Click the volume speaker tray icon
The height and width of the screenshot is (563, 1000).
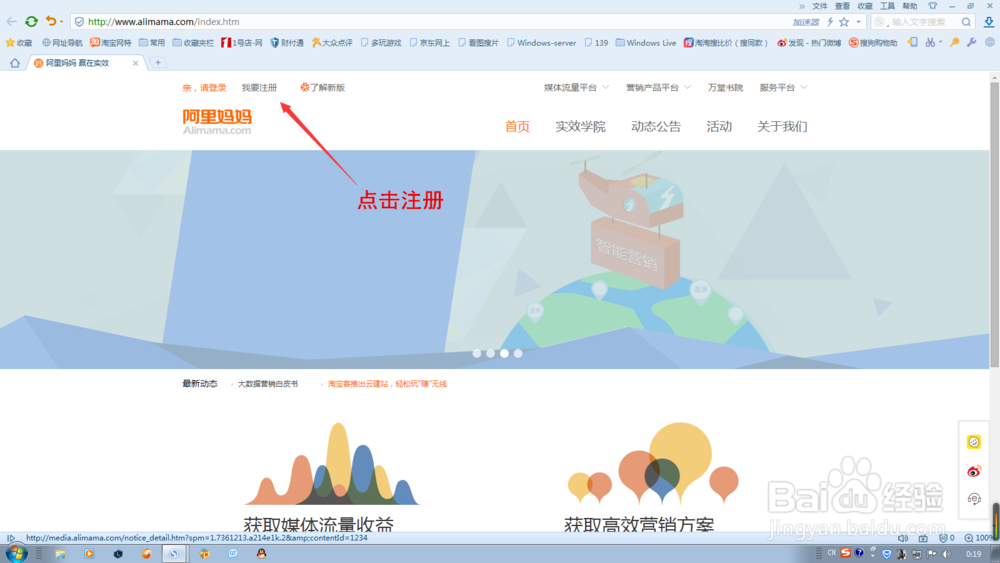point(946,553)
